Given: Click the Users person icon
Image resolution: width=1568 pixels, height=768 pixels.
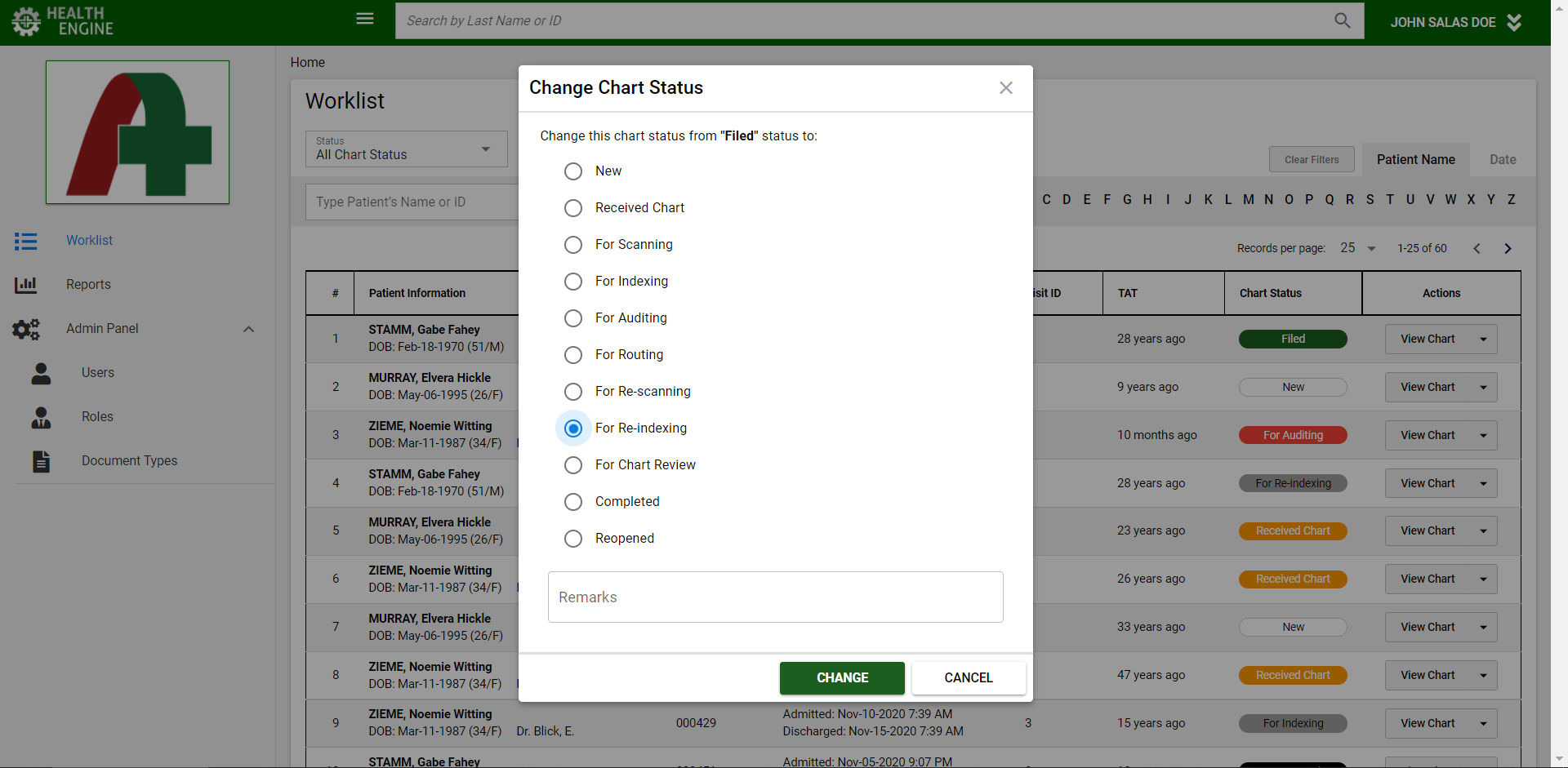Looking at the screenshot, I should [x=41, y=373].
